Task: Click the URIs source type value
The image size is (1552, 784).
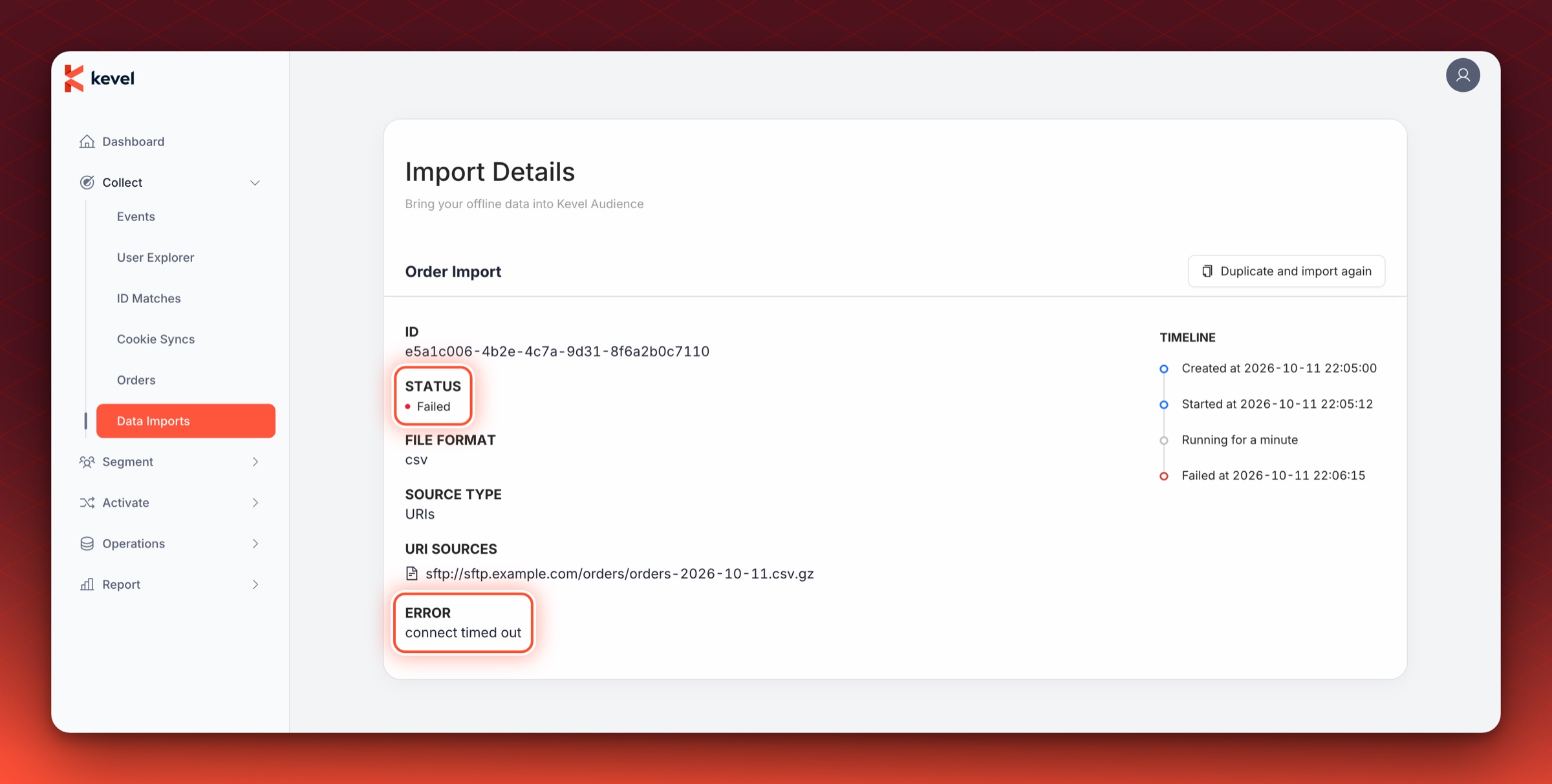Action: 420,514
